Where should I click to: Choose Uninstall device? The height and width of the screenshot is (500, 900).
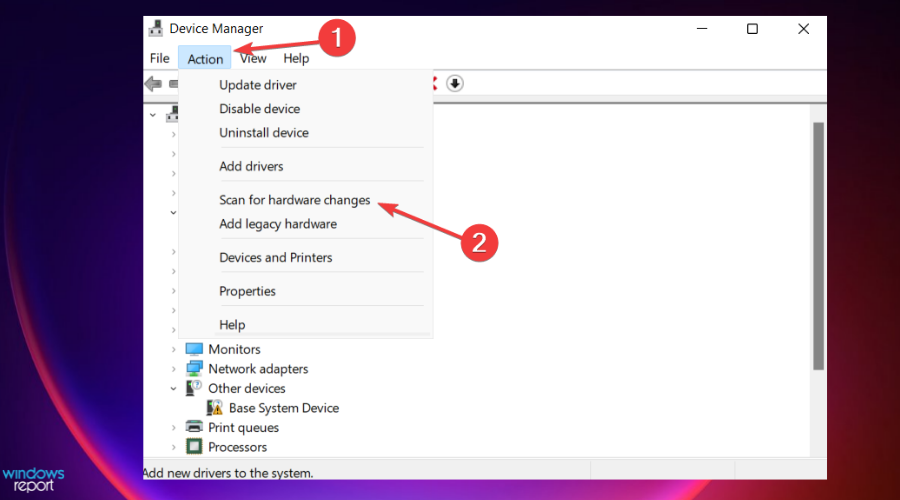[x=263, y=133]
